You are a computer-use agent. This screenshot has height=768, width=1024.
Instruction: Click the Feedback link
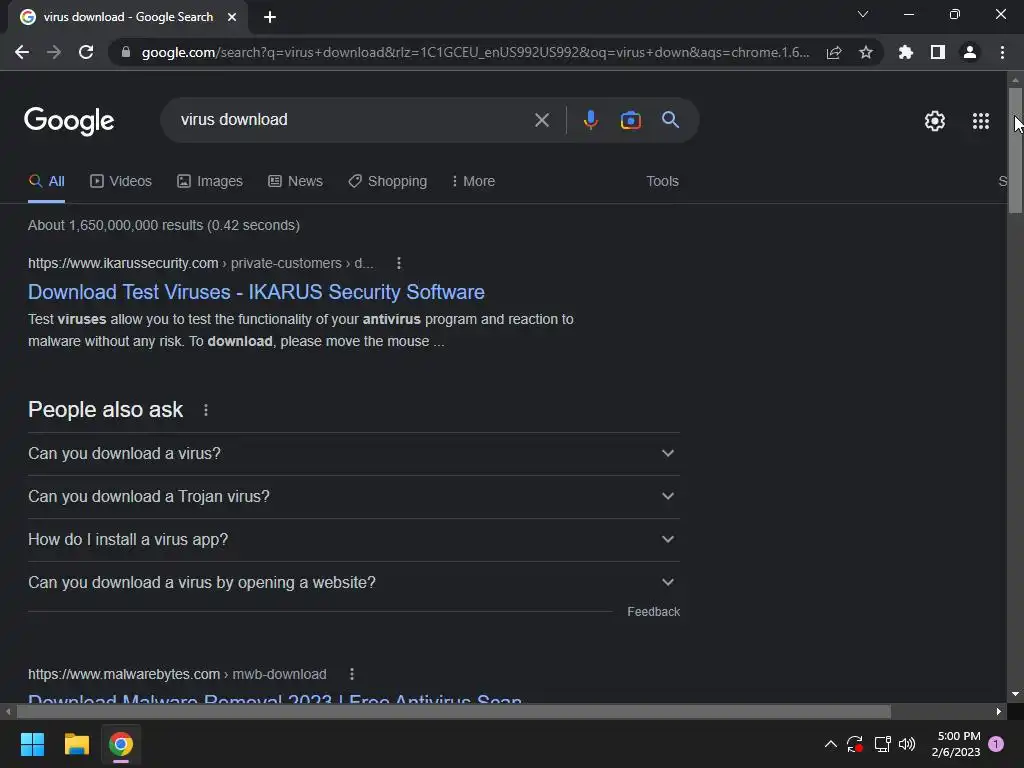654,612
